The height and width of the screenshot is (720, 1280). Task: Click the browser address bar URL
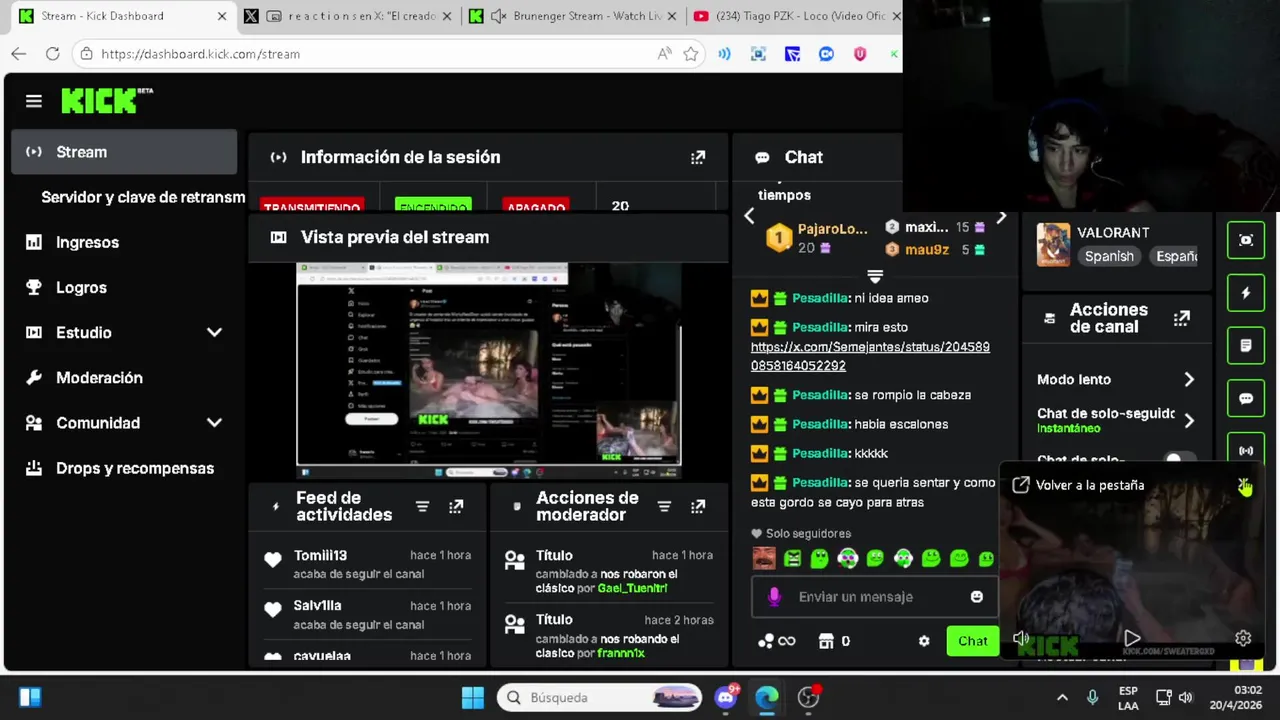tap(200, 54)
